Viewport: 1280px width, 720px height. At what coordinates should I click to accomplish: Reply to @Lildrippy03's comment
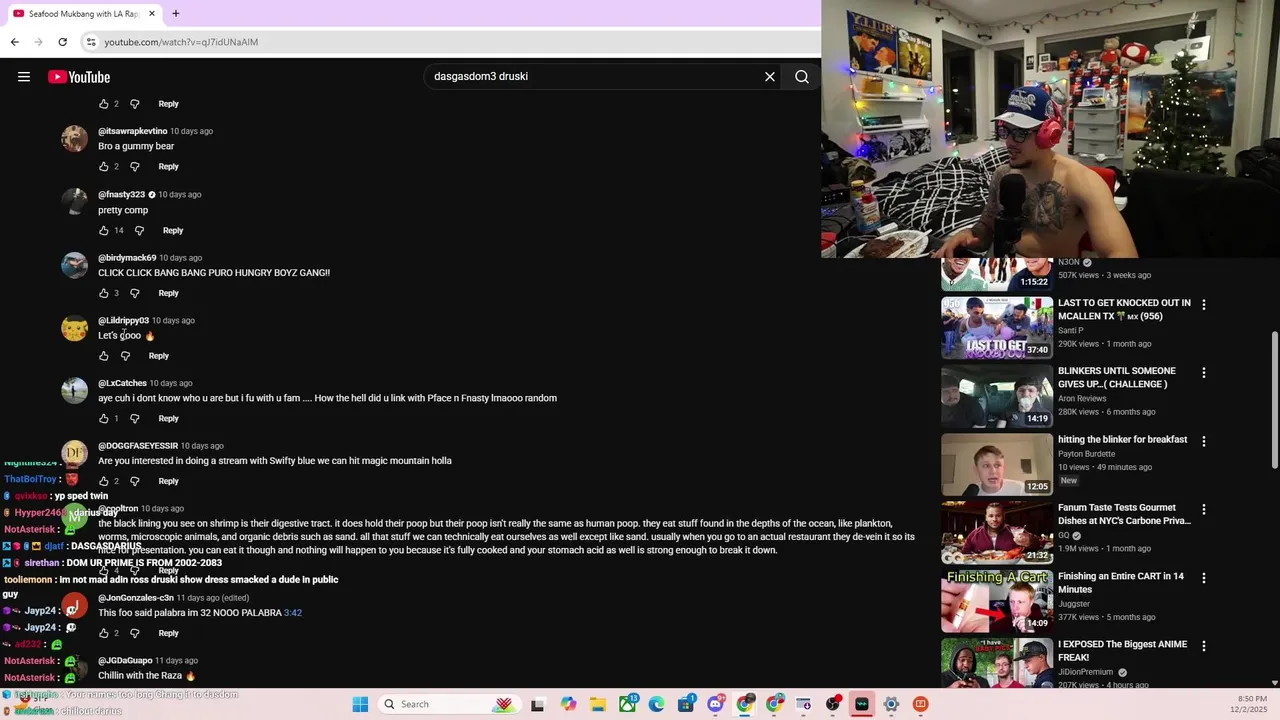click(159, 356)
